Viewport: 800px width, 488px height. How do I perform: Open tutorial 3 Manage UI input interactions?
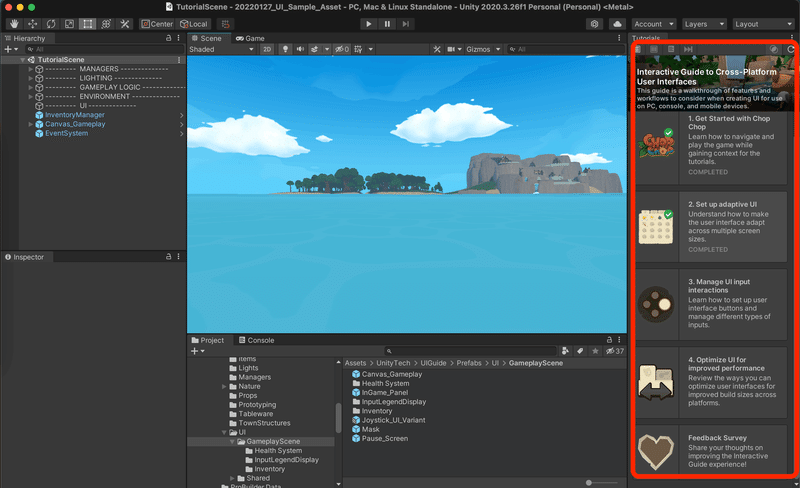711,305
